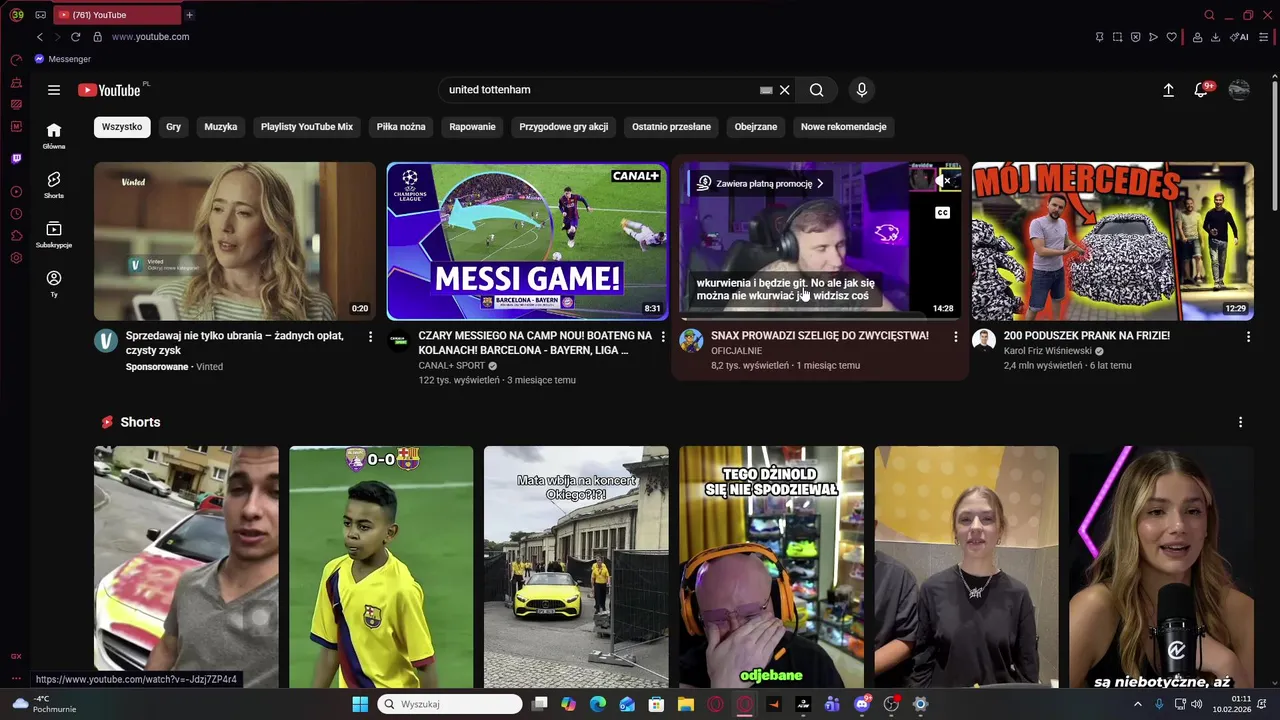
Task: Open Karol Friz Wiśniewski channel link
Action: [x=1048, y=351]
